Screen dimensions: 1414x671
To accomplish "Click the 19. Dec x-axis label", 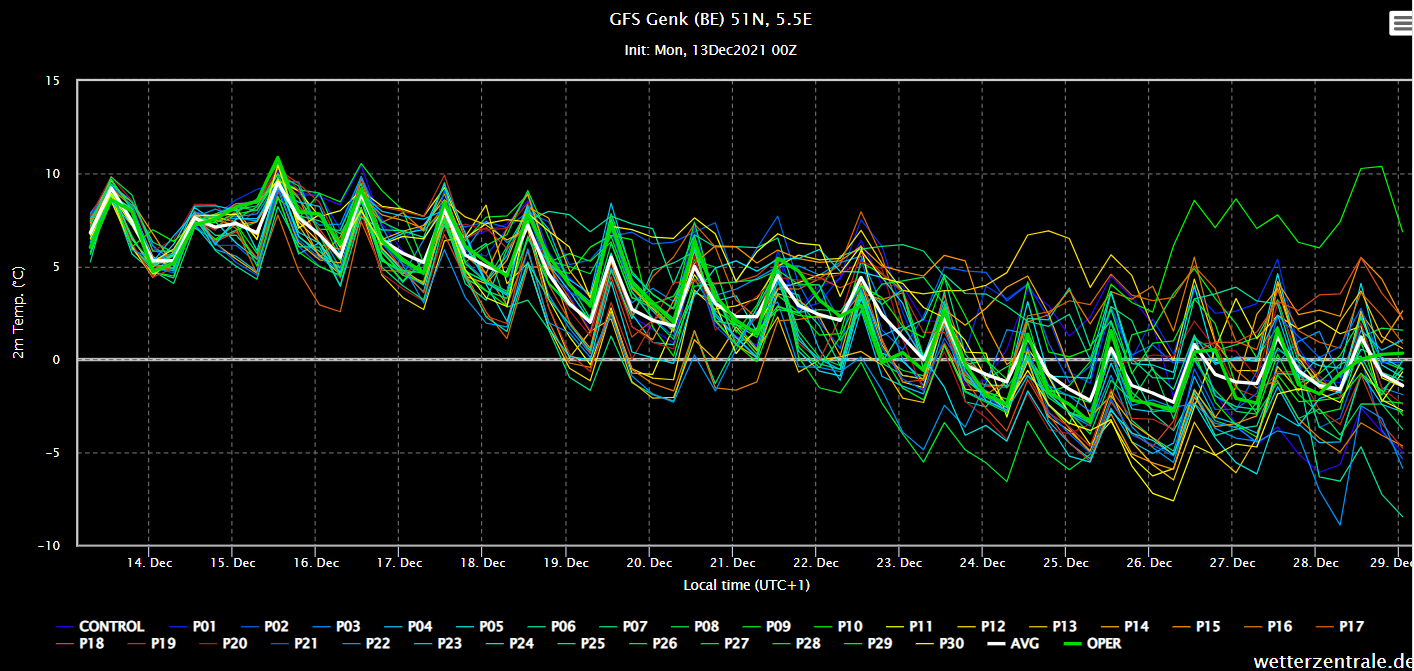I will [565, 563].
